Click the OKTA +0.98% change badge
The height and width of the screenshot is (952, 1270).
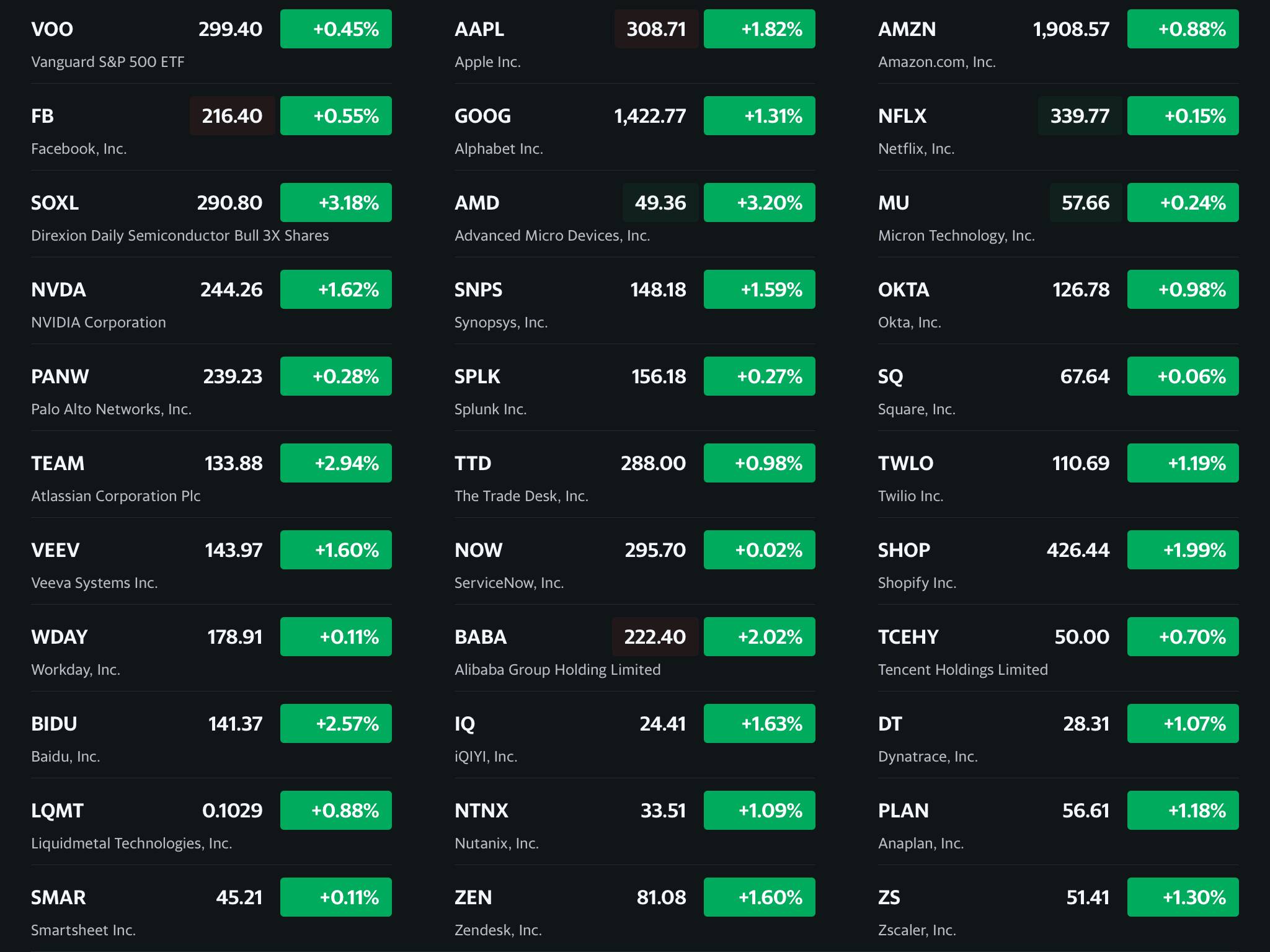coord(1183,290)
